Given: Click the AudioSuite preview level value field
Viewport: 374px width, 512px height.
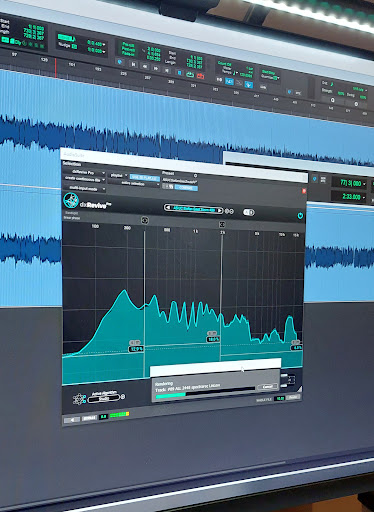Looking at the screenshot, I should click(x=103, y=417).
